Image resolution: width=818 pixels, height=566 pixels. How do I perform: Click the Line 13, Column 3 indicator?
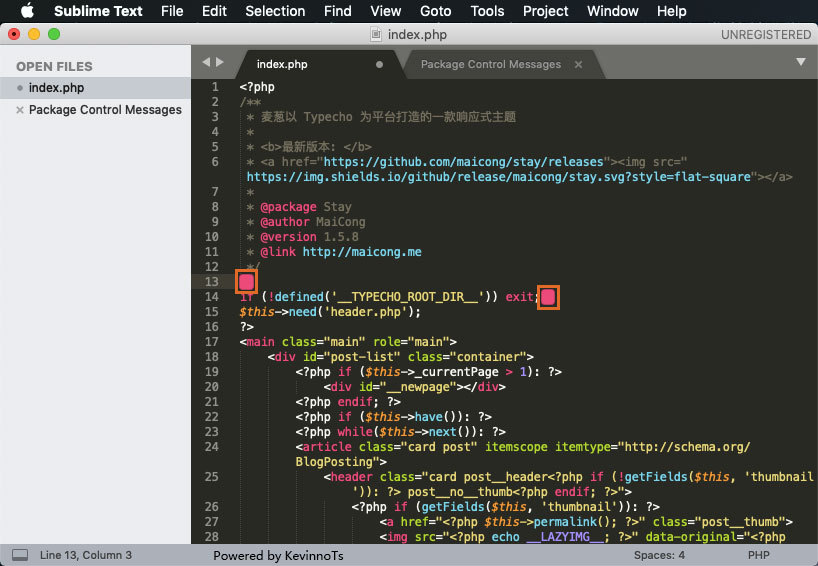(86, 555)
